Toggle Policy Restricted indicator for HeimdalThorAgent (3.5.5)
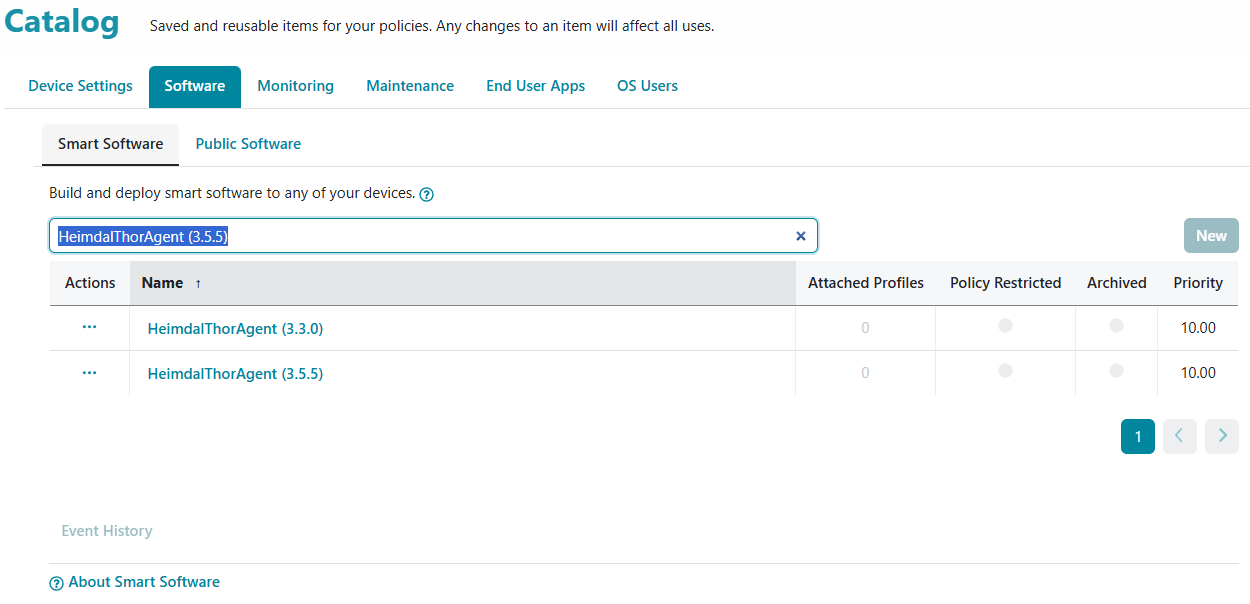Viewport: 1250px width, 604px height. pyautogui.click(x=1005, y=371)
